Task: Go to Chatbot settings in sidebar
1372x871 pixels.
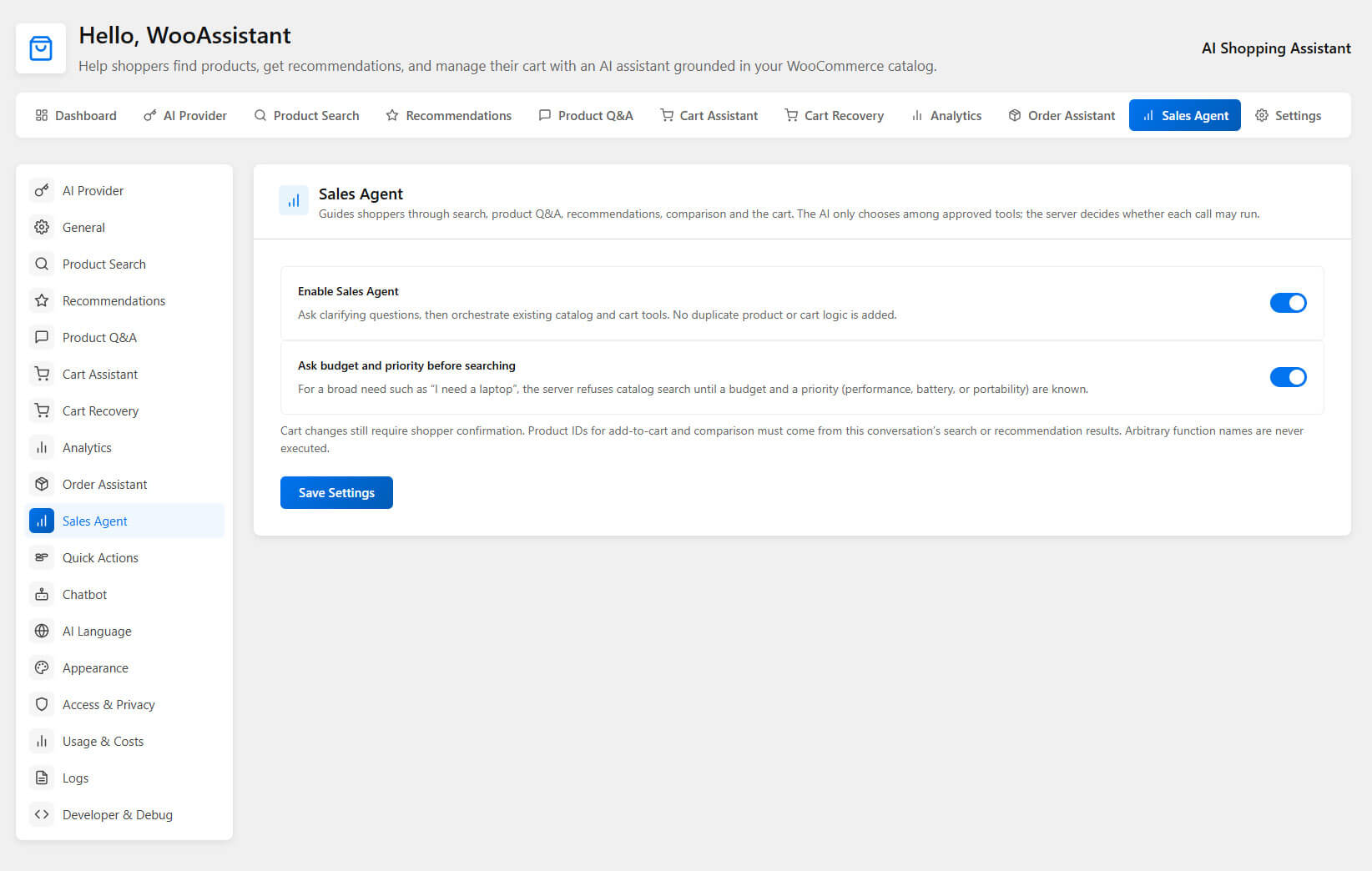Action: pyautogui.click(x=126, y=595)
